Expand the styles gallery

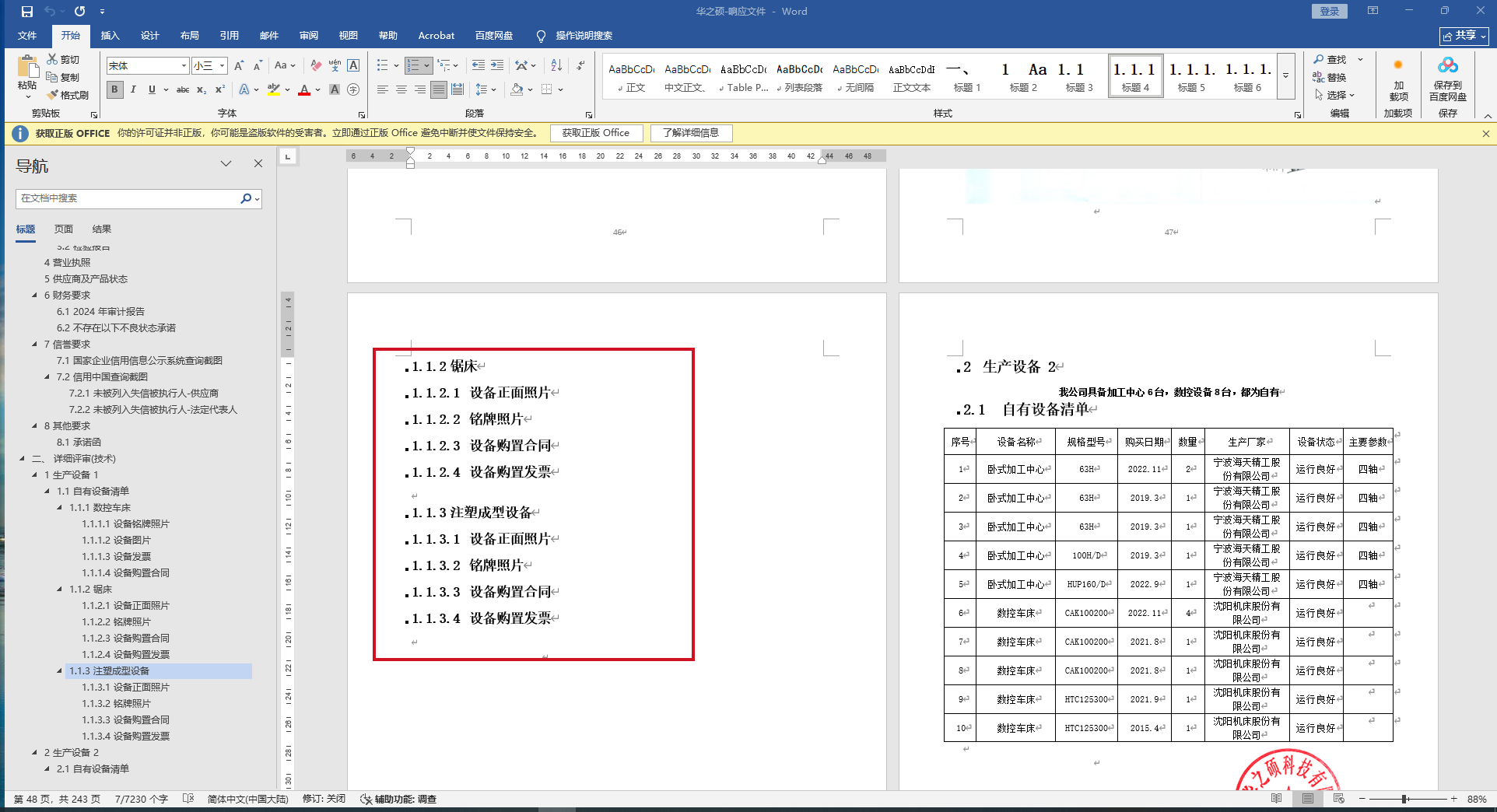pos(1286,76)
